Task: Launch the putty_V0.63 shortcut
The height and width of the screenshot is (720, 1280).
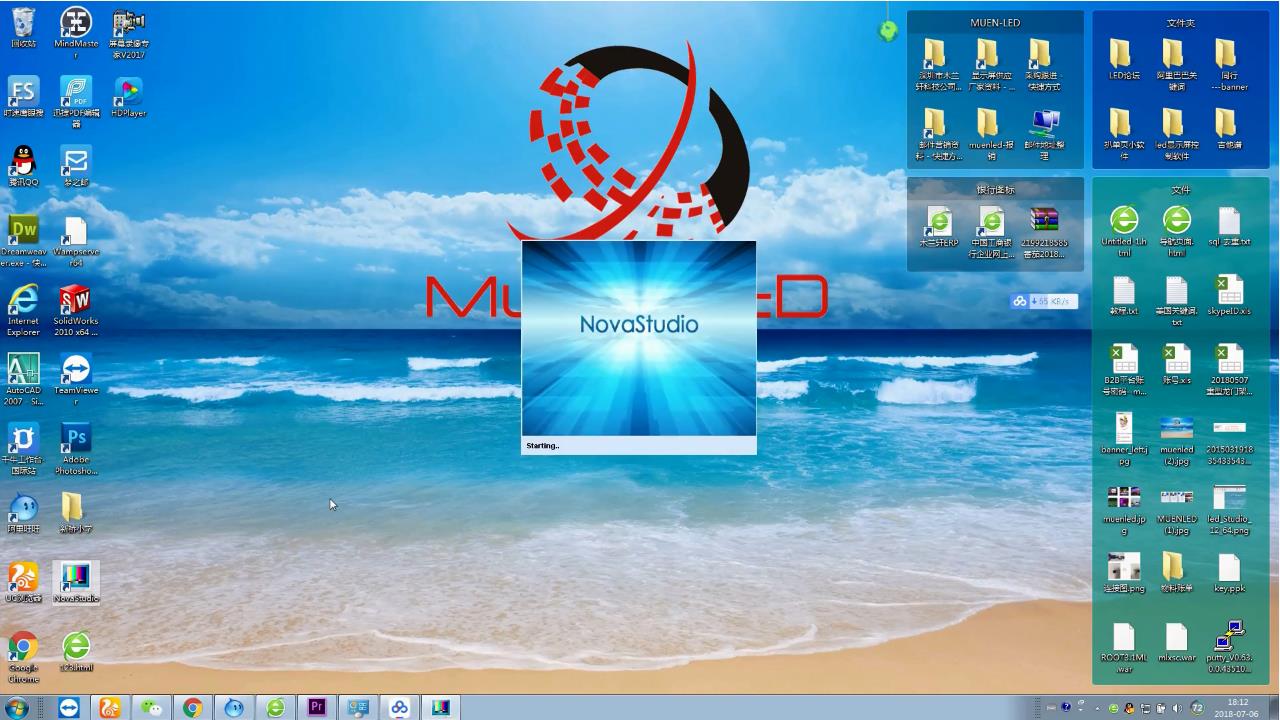Action: [1229, 648]
